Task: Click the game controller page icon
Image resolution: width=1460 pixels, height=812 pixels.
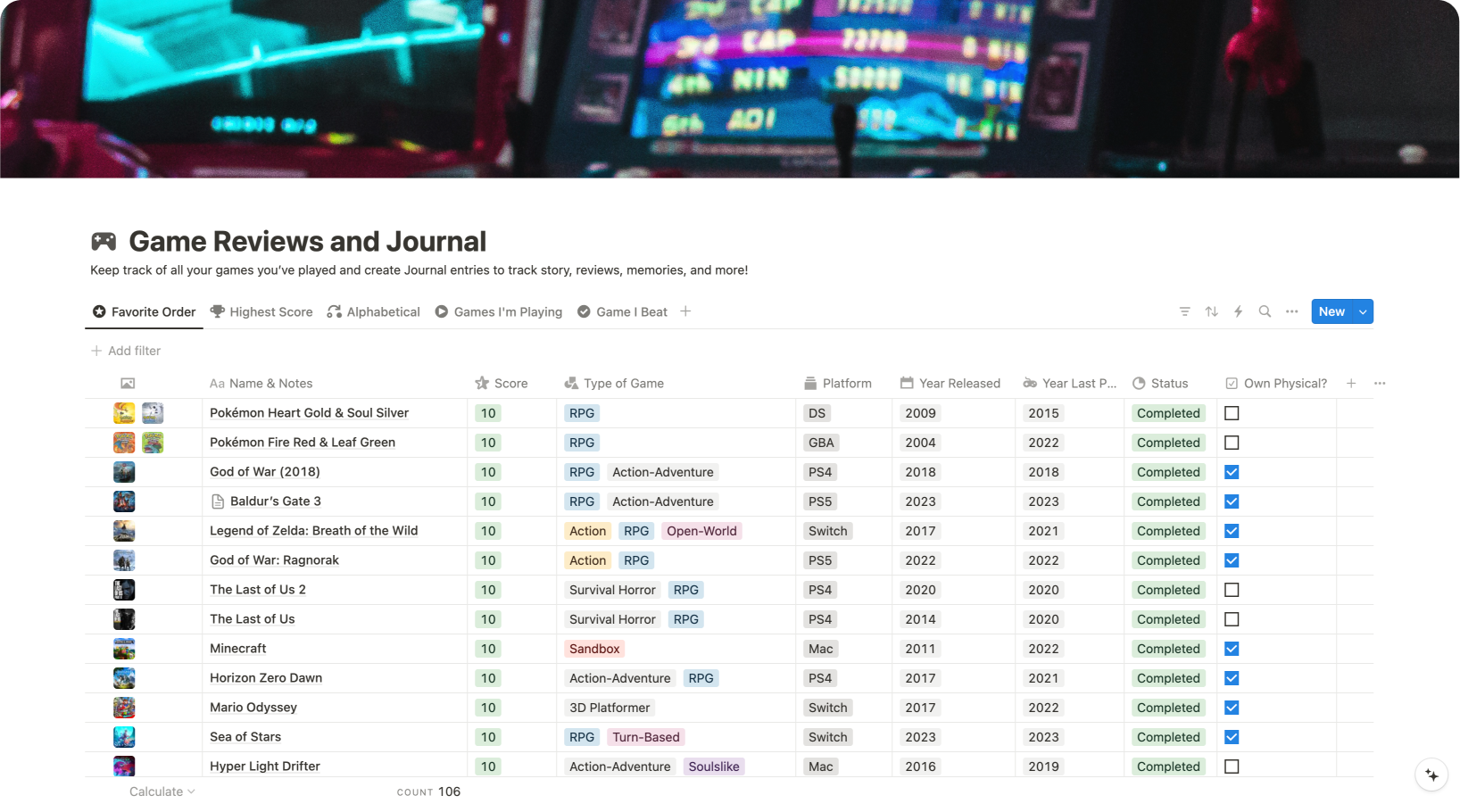Action: click(104, 241)
